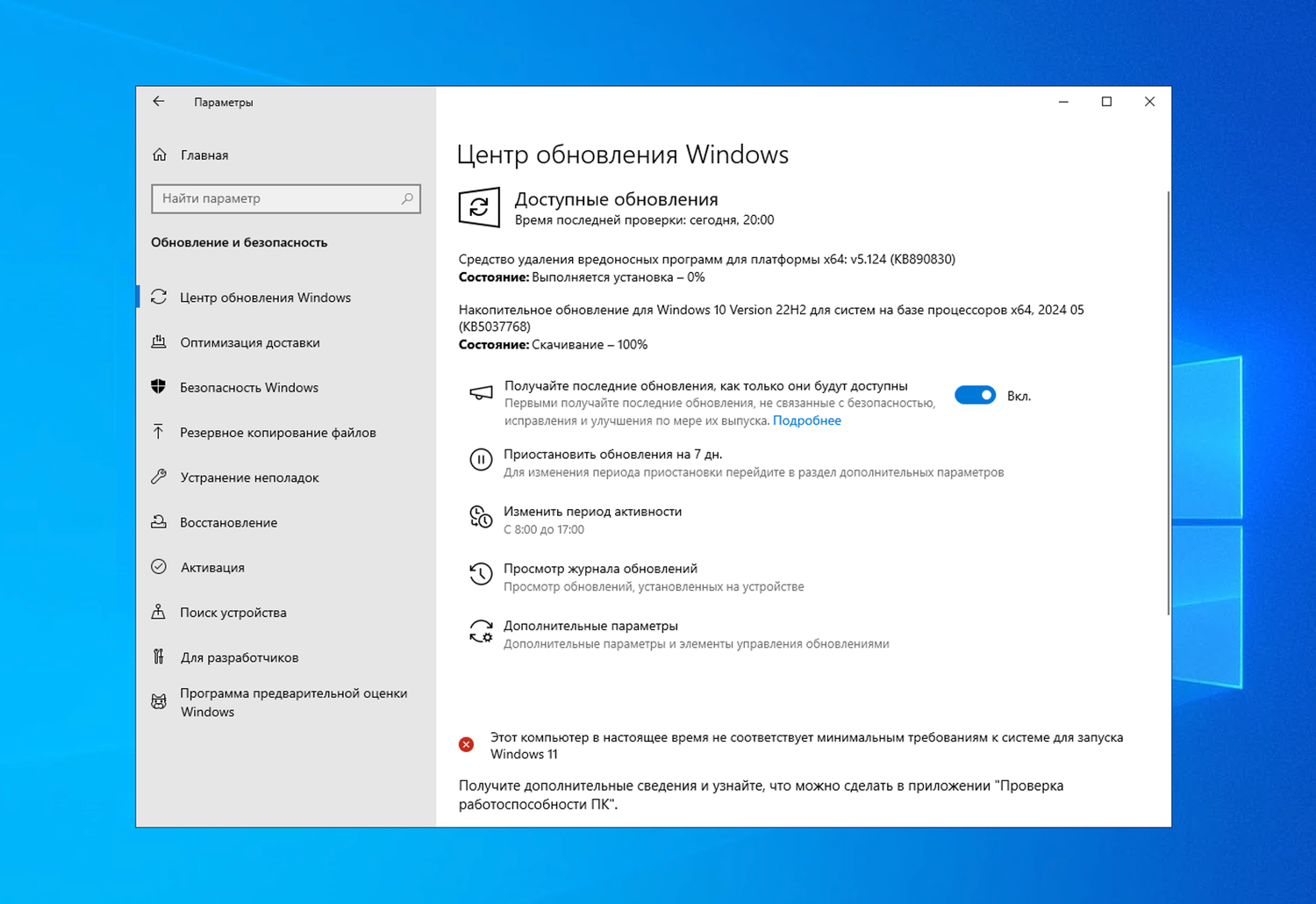
Task: Open Восстановление section
Action: coord(229,522)
